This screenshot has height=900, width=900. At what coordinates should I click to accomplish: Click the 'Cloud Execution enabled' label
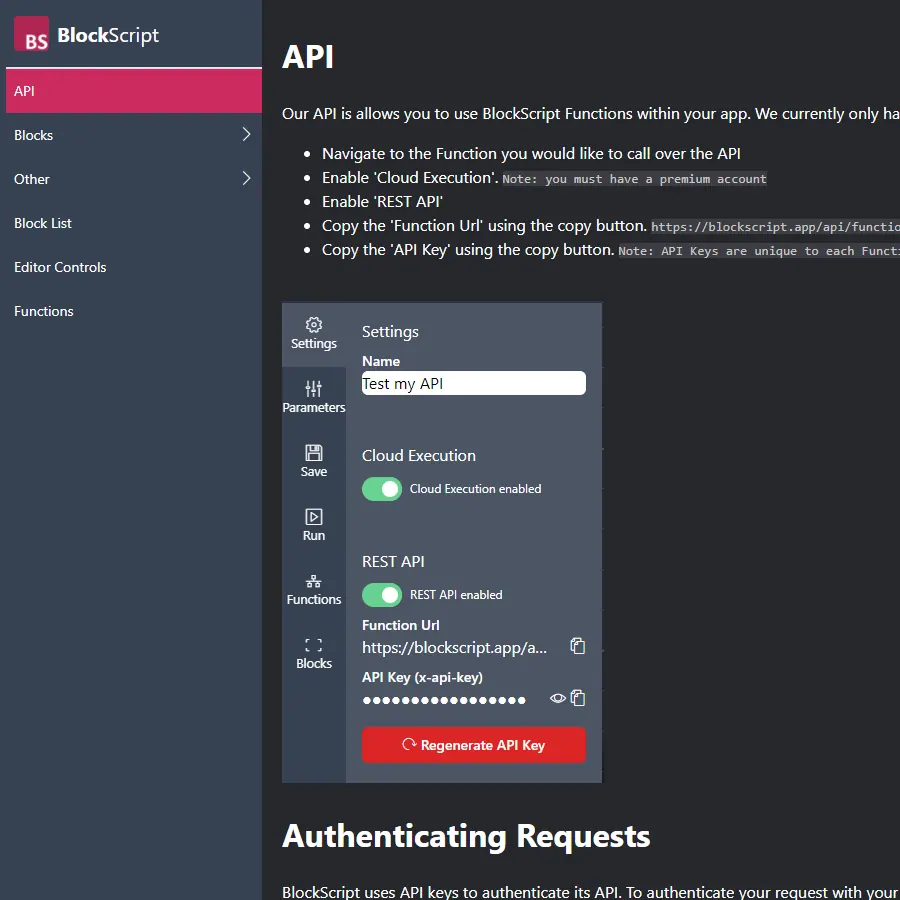point(475,489)
